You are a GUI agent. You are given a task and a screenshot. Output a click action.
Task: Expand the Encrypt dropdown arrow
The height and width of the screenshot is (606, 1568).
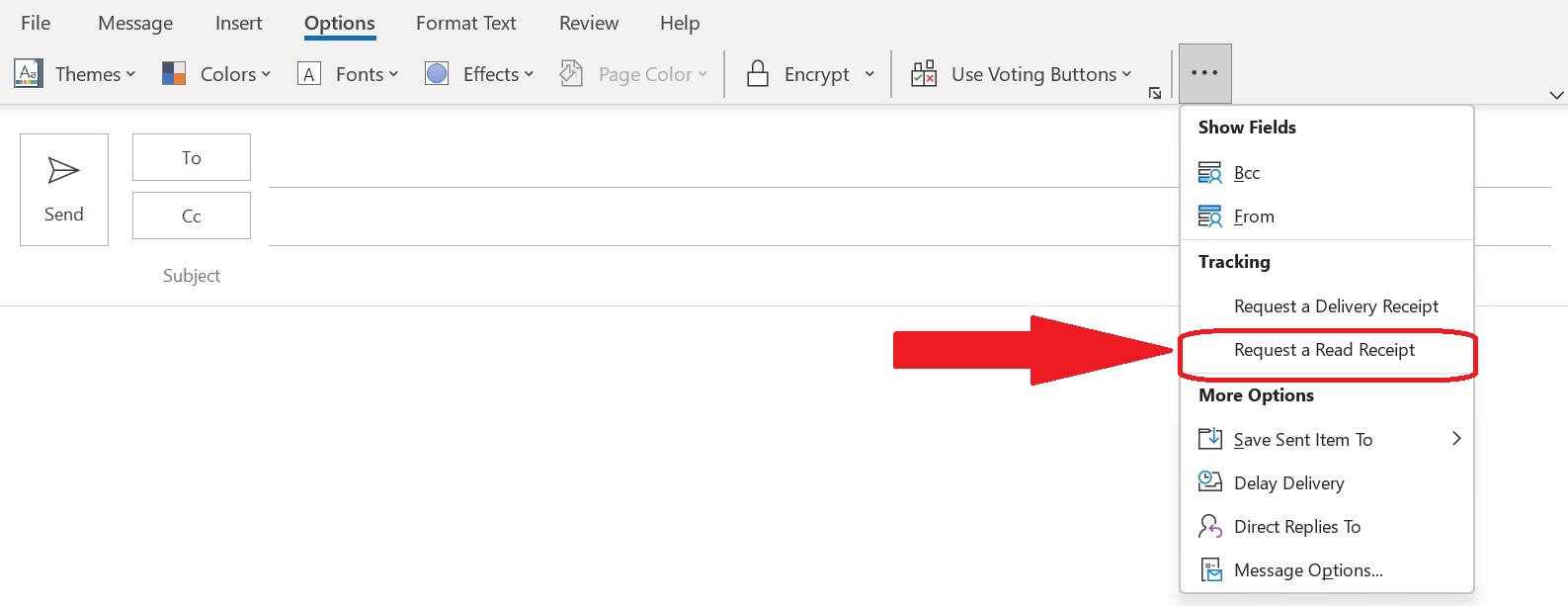(869, 74)
